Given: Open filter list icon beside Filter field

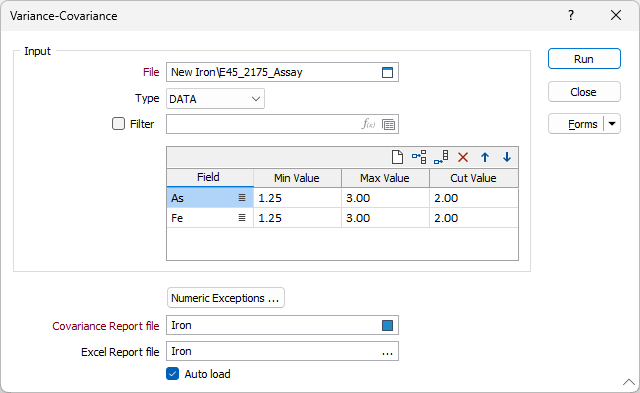Looking at the screenshot, I should tap(388, 124).
